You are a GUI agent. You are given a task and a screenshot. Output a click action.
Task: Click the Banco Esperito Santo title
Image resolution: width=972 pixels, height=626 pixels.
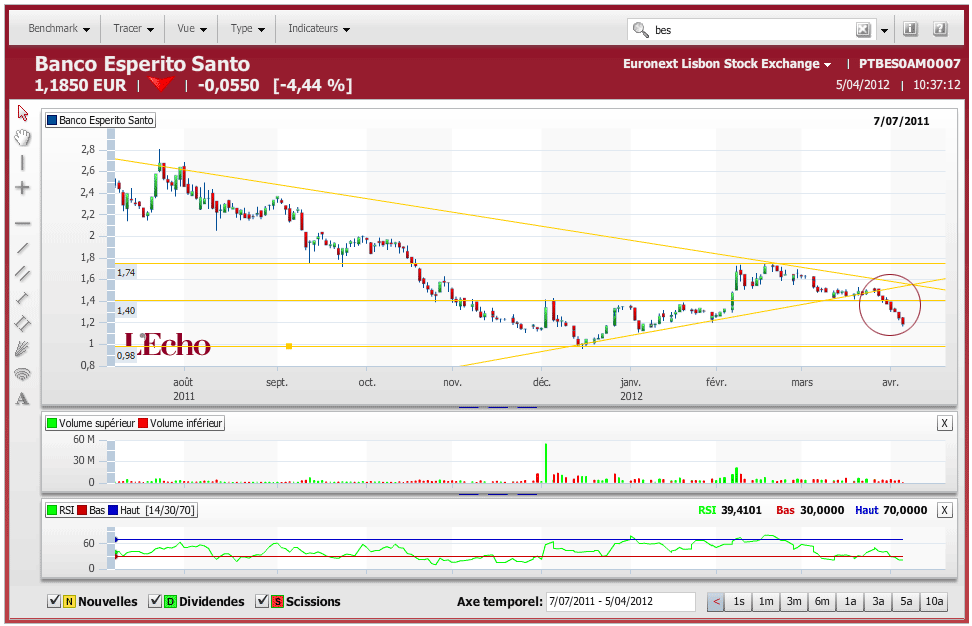point(143,64)
